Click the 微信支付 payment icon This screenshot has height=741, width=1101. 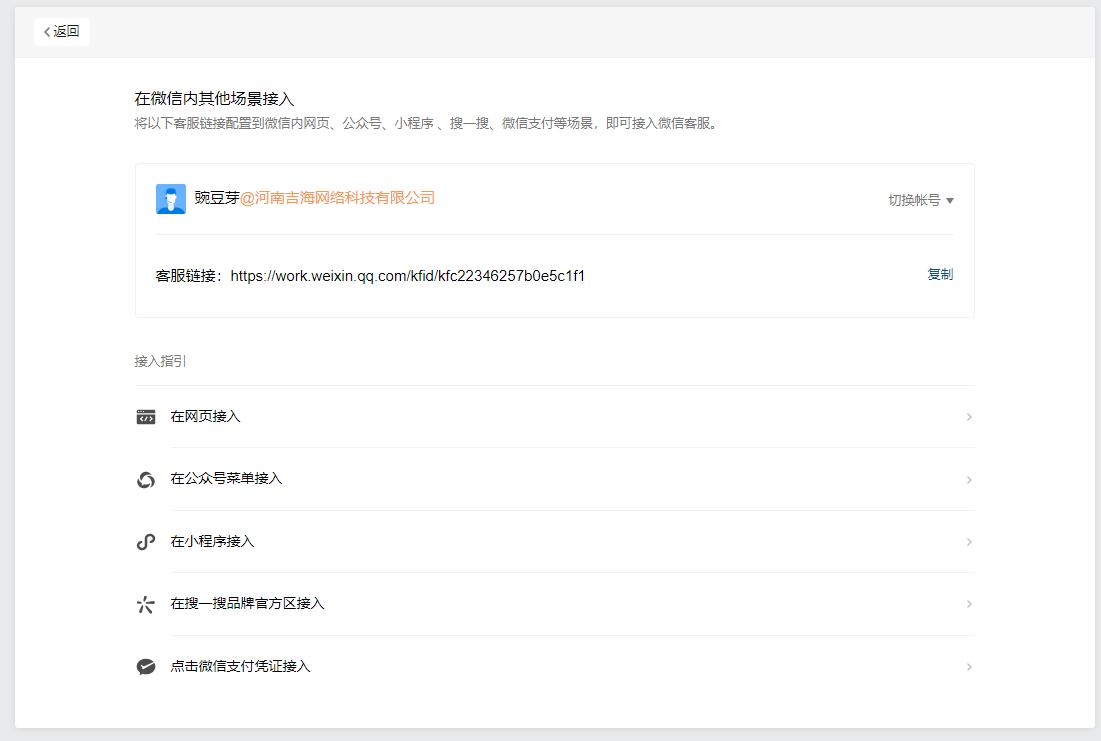pos(146,666)
